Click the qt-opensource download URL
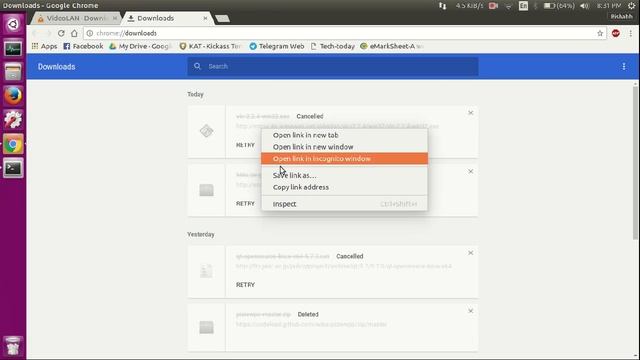 (344, 267)
